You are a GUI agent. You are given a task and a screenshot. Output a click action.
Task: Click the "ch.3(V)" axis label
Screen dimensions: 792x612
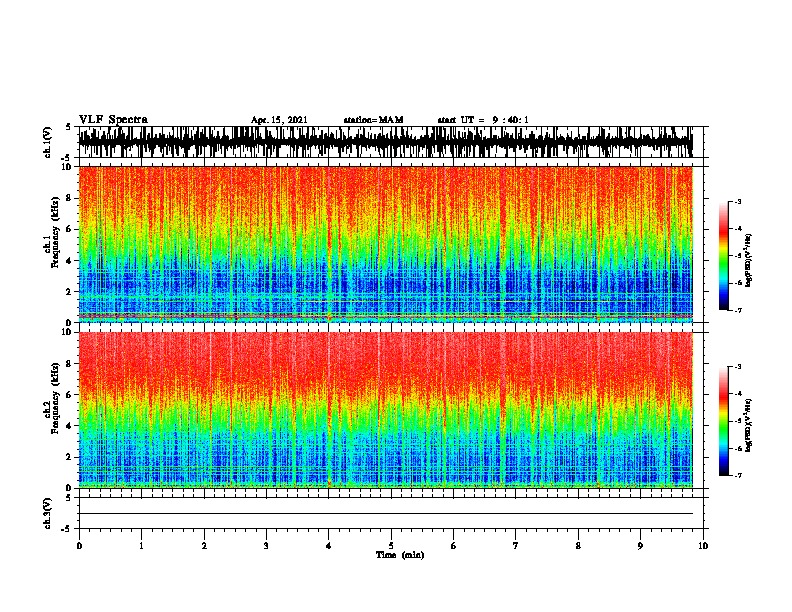[47, 513]
